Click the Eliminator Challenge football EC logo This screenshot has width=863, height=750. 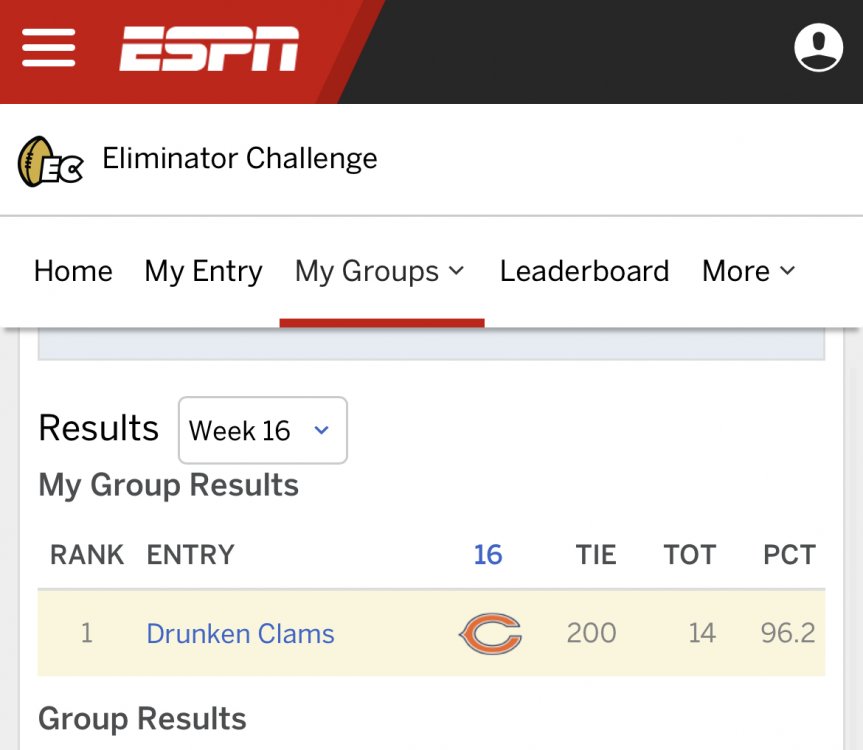pyautogui.click(x=50, y=161)
